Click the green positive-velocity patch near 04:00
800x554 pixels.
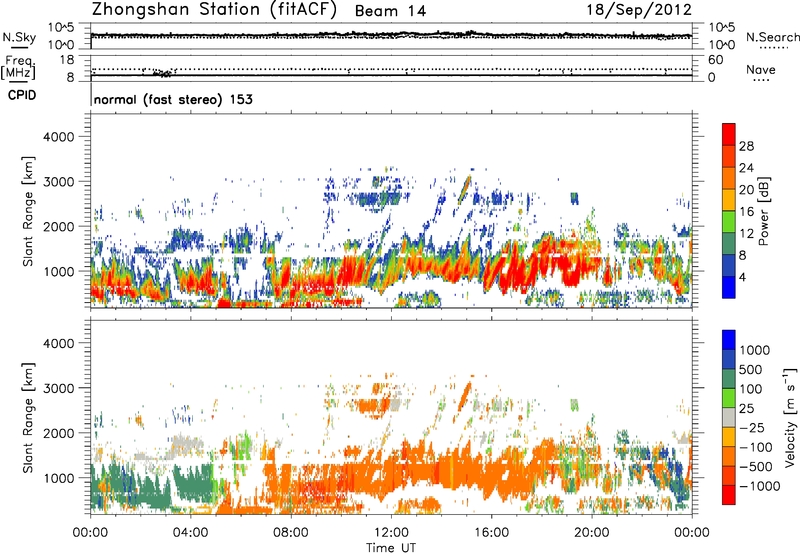click(x=193, y=483)
